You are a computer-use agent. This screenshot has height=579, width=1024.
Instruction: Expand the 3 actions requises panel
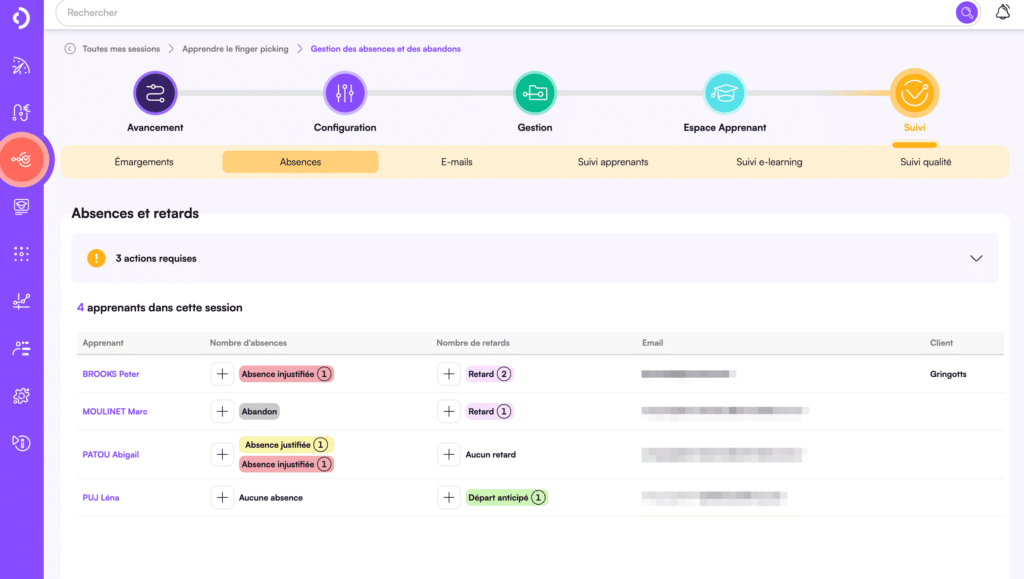(976, 258)
